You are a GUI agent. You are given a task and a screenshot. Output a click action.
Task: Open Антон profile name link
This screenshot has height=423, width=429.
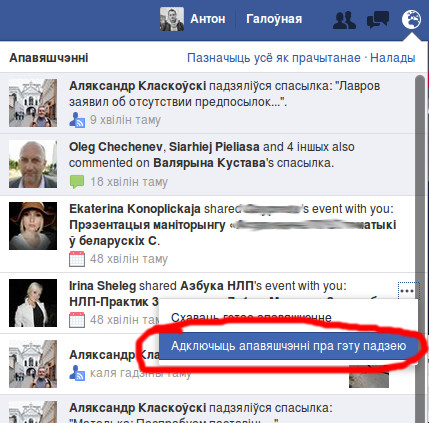coord(208,19)
